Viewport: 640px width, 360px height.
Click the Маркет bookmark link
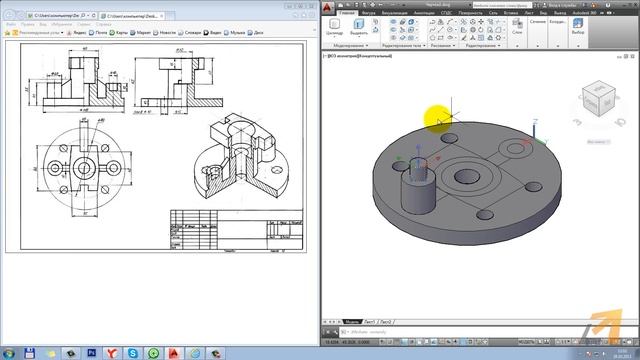click(x=140, y=33)
